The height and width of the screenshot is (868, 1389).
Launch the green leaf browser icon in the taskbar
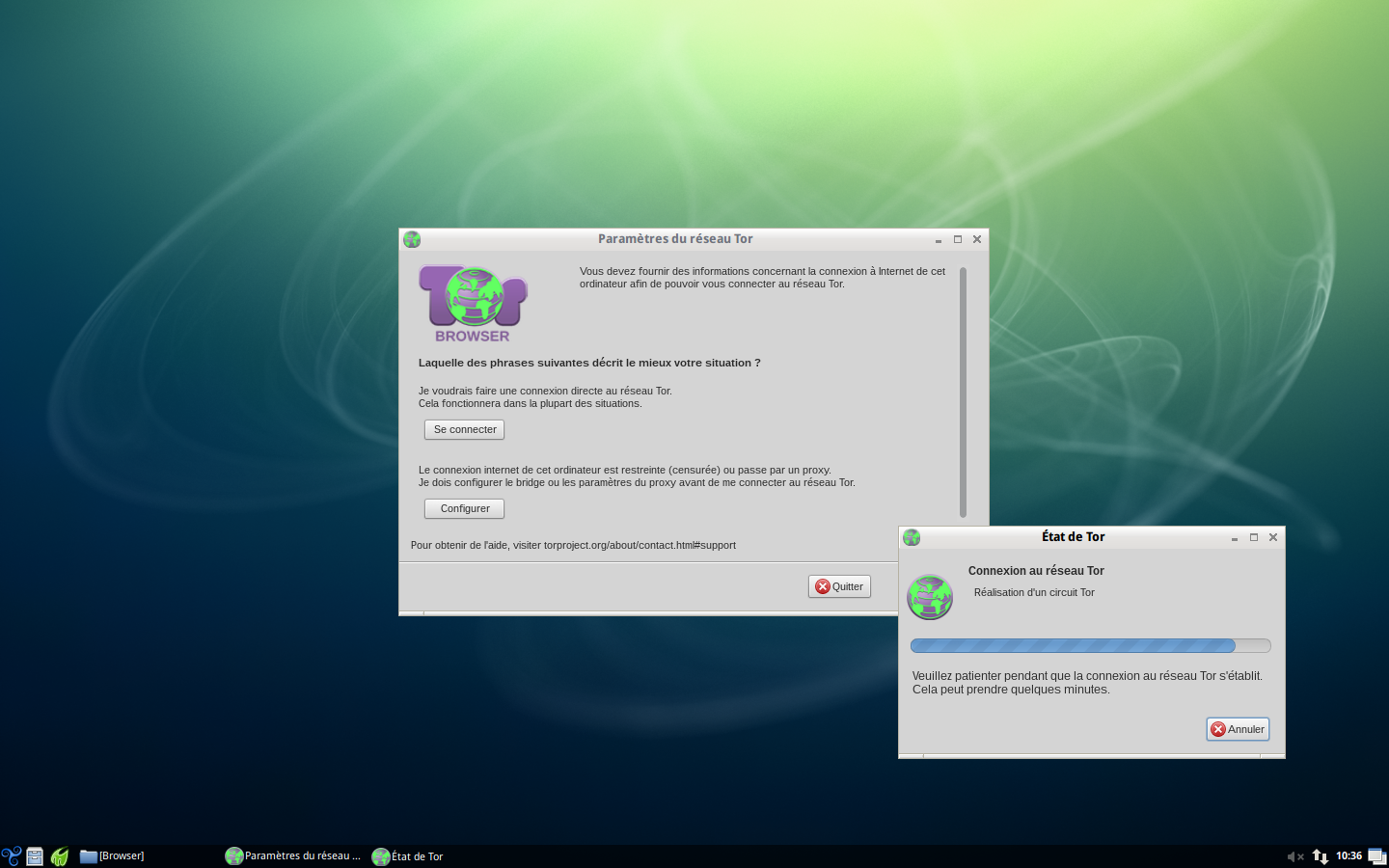60,855
